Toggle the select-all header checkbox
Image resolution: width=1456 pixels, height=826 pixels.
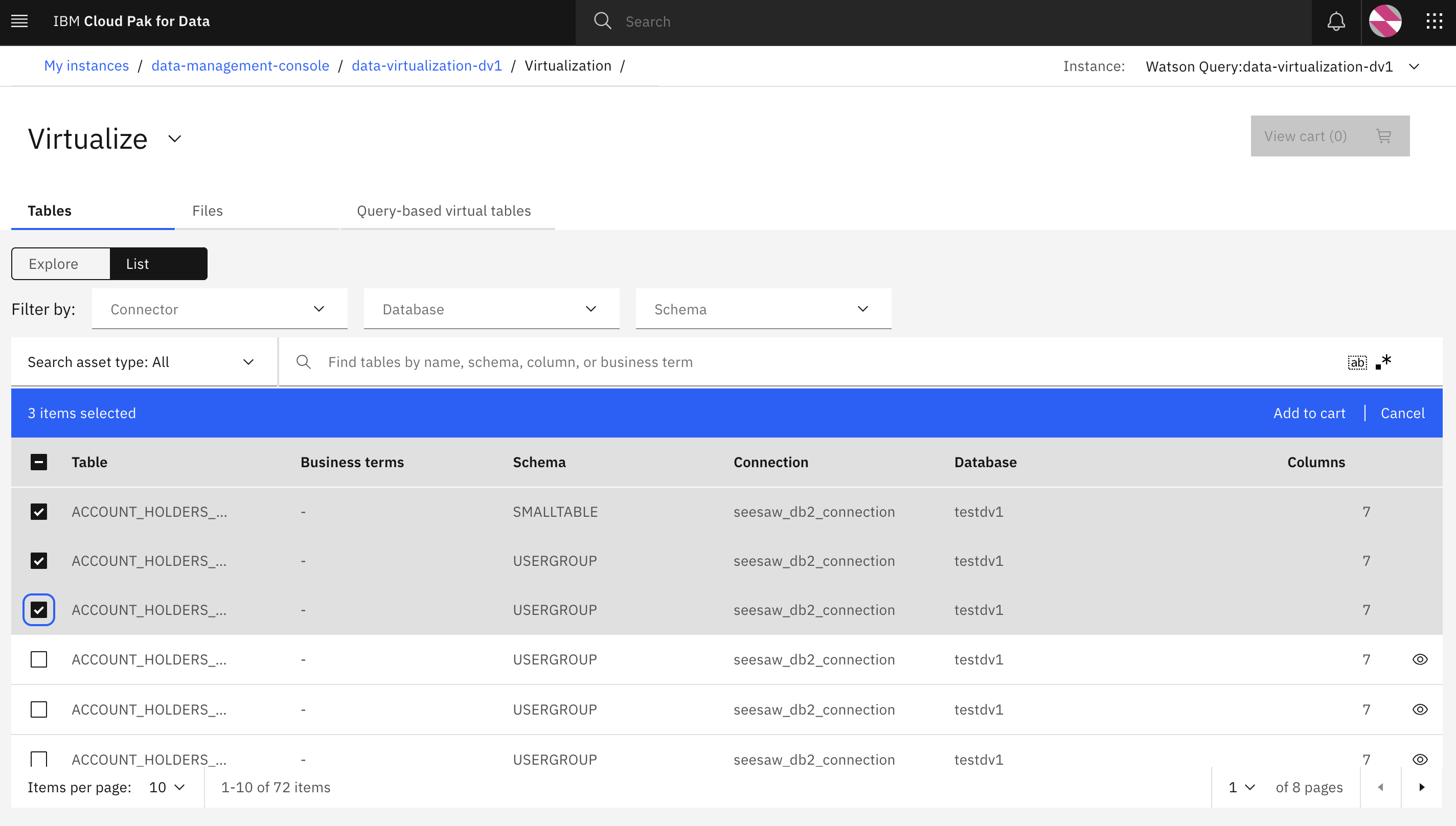pyautogui.click(x=38, y=462)
